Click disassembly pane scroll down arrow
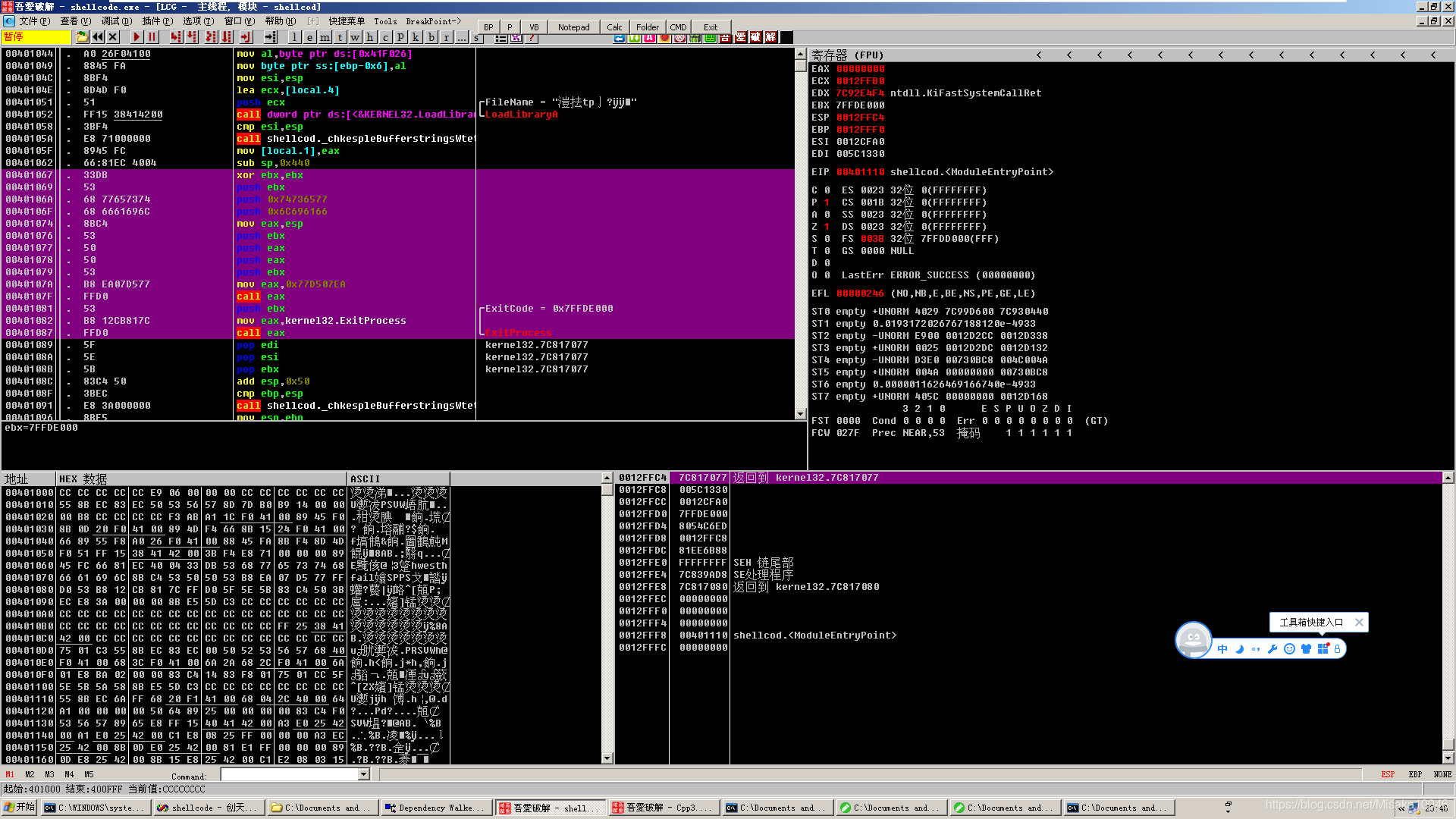1456x819 pixels. click(x=800, y=414)
